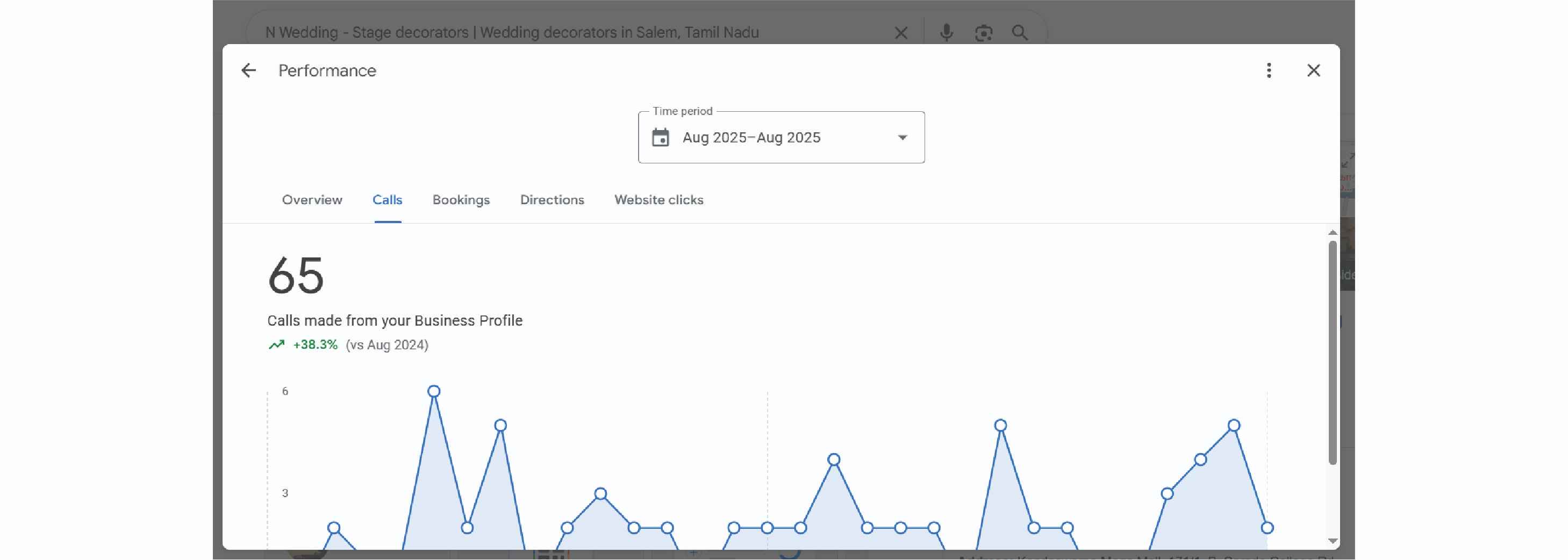Open the three-dot more options menu
Screen dimensions: 1568x560
[1269, 70]
